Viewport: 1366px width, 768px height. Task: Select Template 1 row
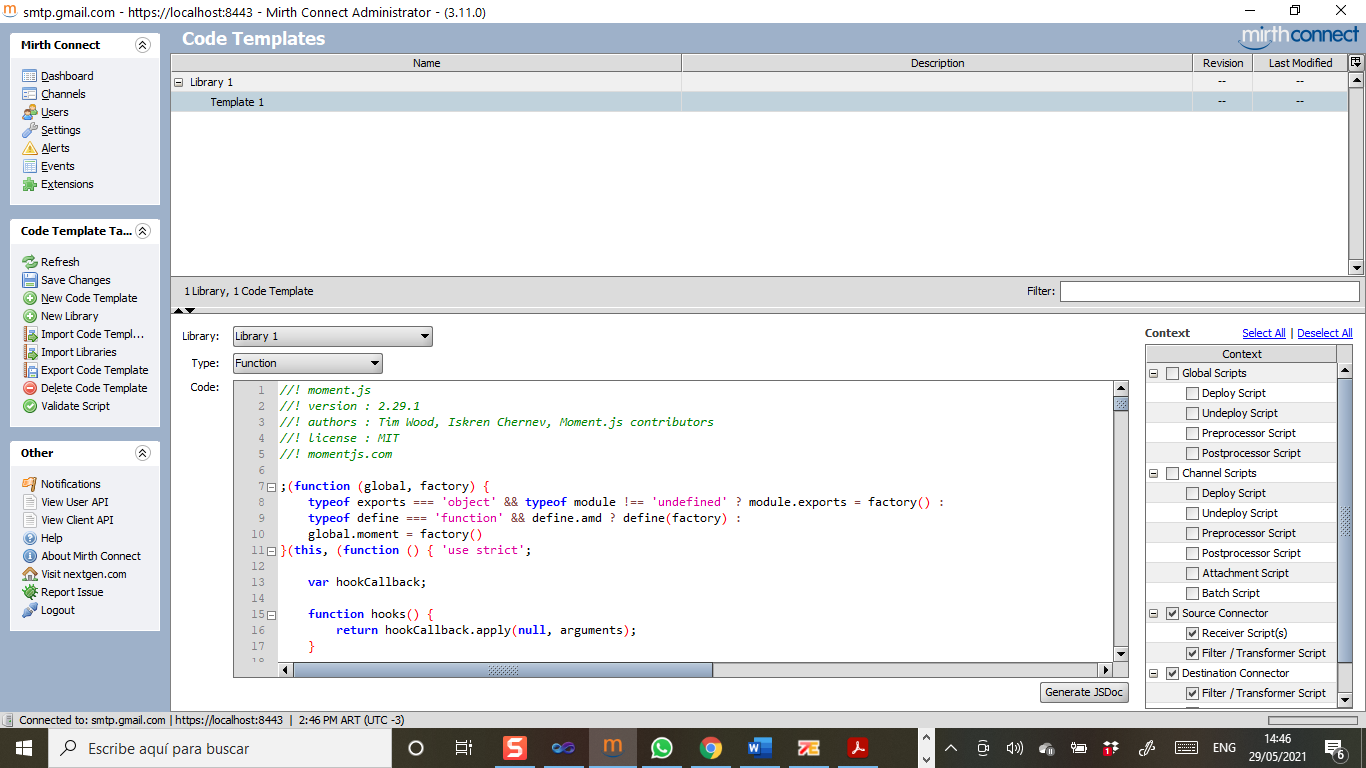(x=759, y=102)
